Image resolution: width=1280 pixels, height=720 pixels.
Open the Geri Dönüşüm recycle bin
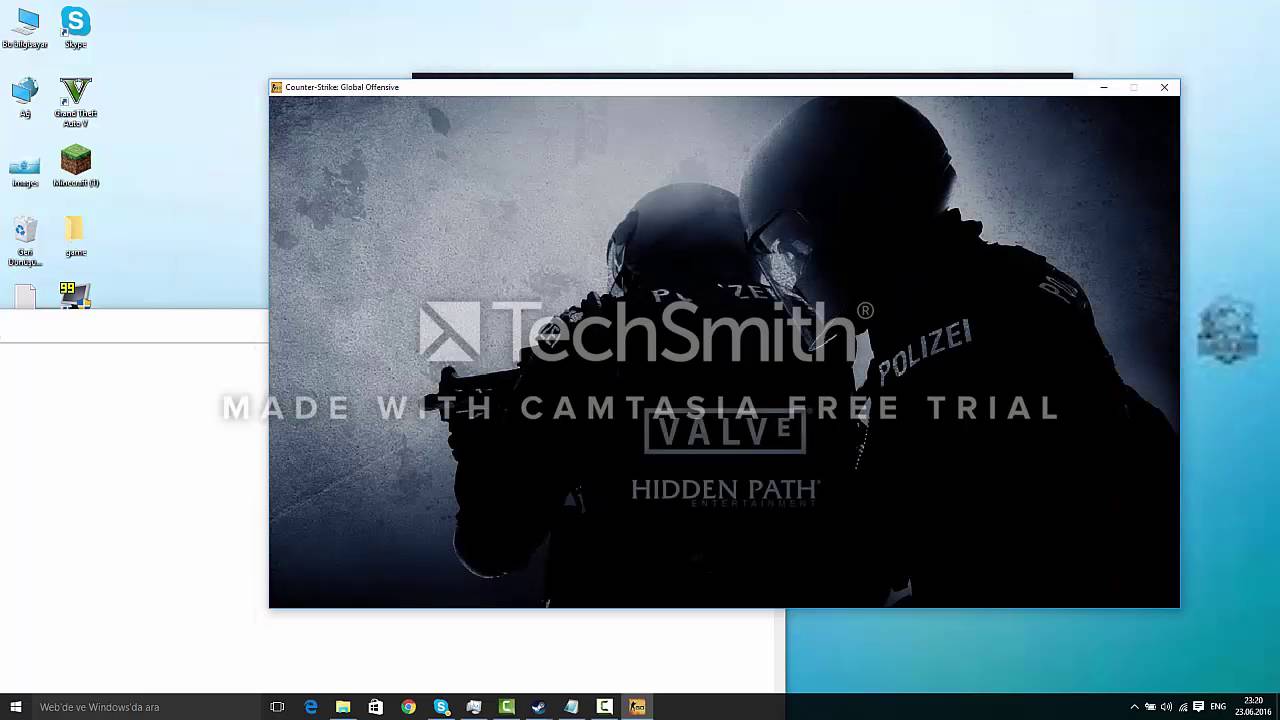tap(25, 242)
